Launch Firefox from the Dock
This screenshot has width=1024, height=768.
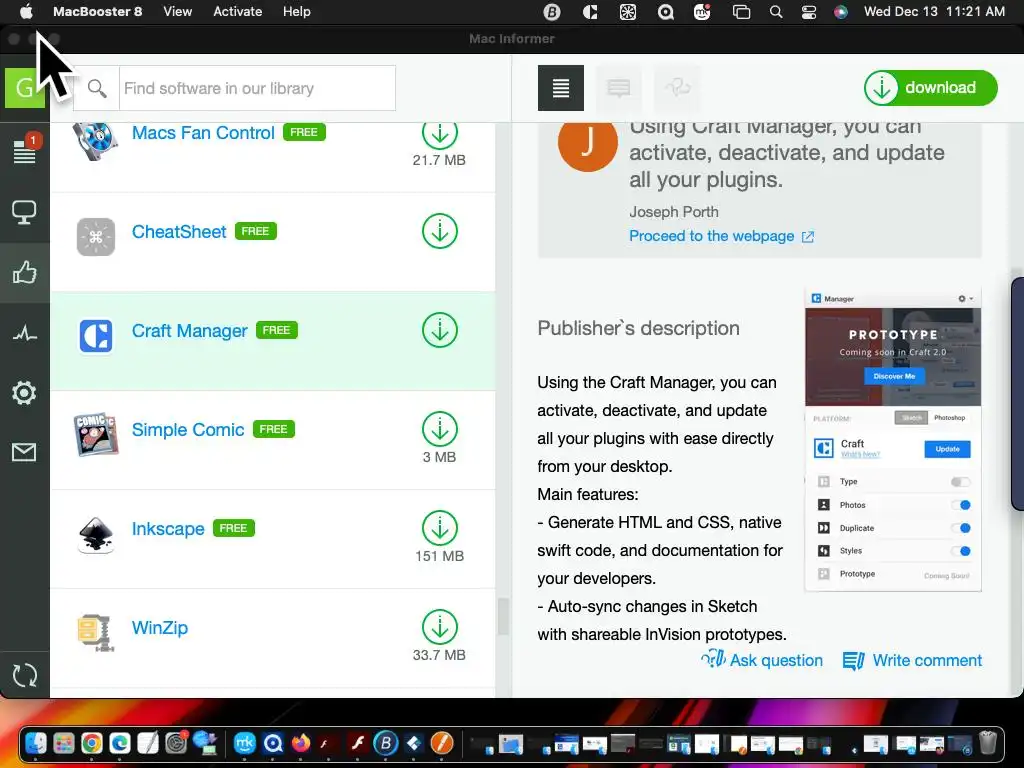point(301,743)
